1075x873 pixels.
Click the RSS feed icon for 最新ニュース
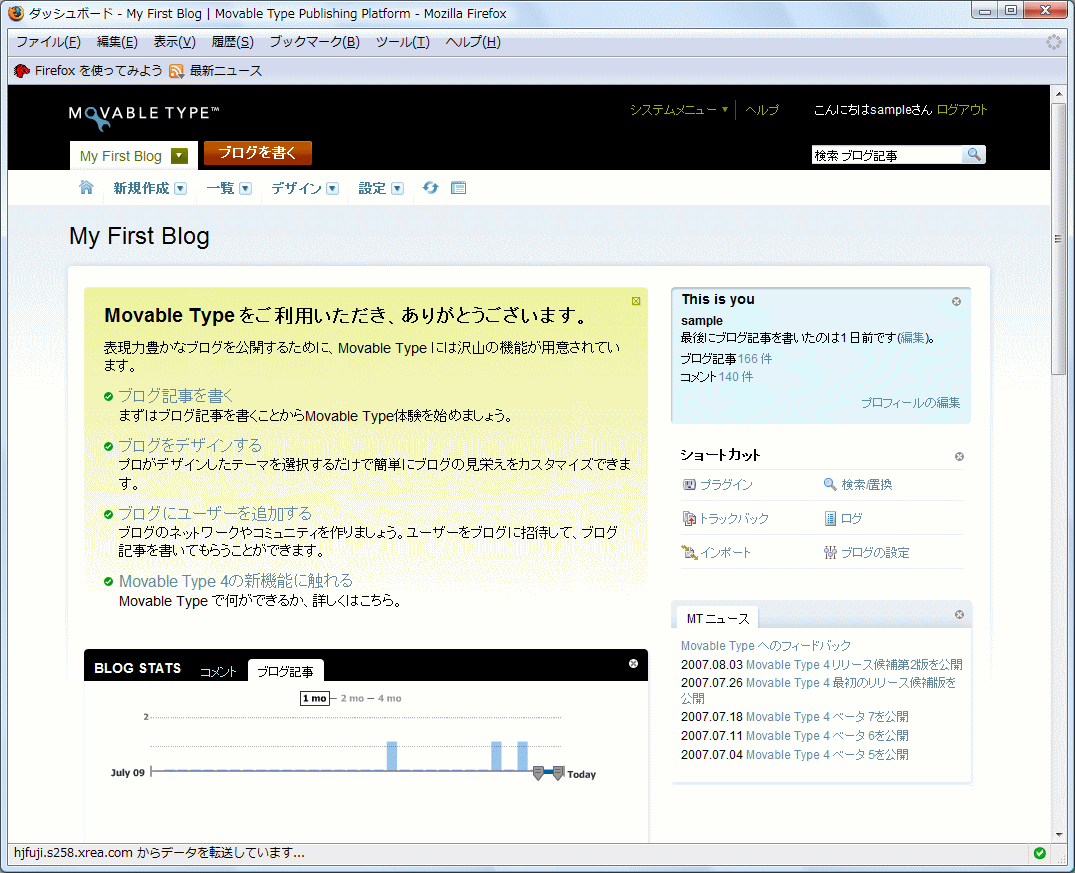pos(176,71)
